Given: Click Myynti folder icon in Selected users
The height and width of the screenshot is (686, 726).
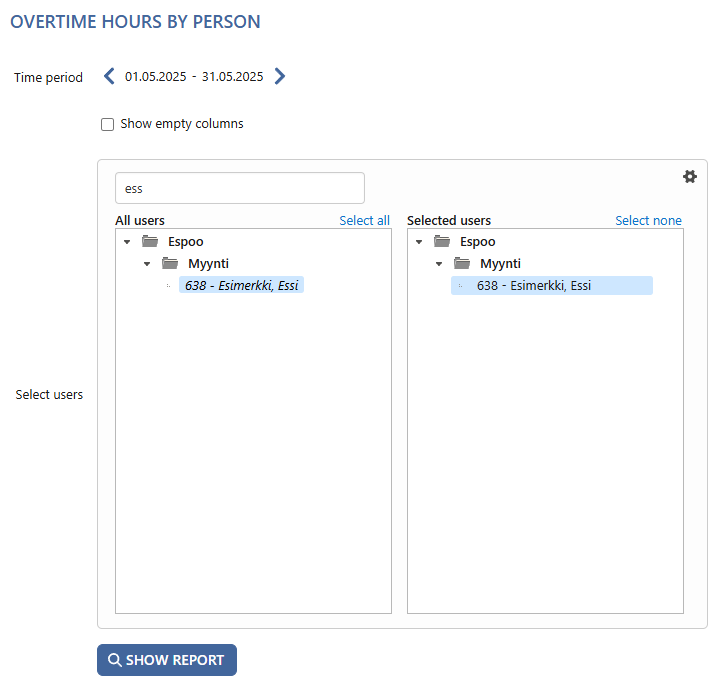Looking at the screenshot, I should (462, 263).
